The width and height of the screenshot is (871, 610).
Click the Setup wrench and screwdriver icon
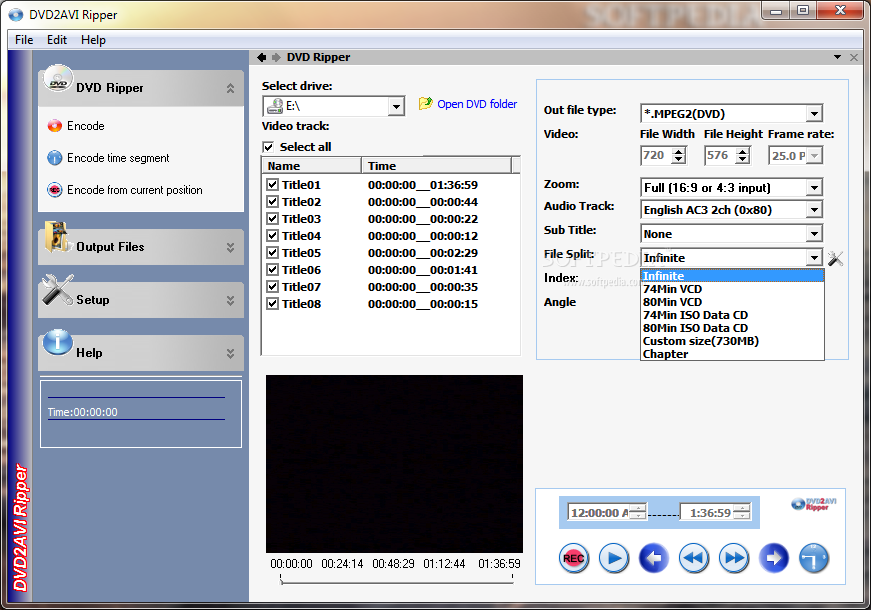[58, 290]
